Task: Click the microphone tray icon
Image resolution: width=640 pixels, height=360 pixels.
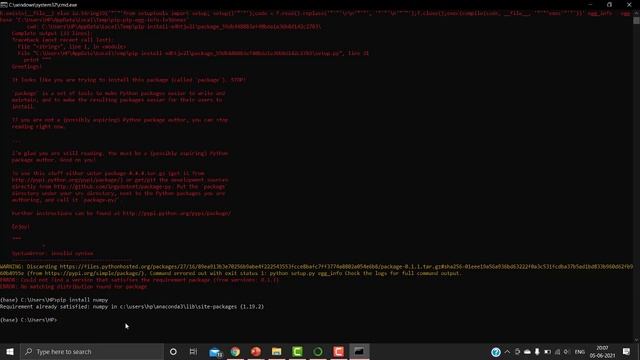Action: pos(537,351)
